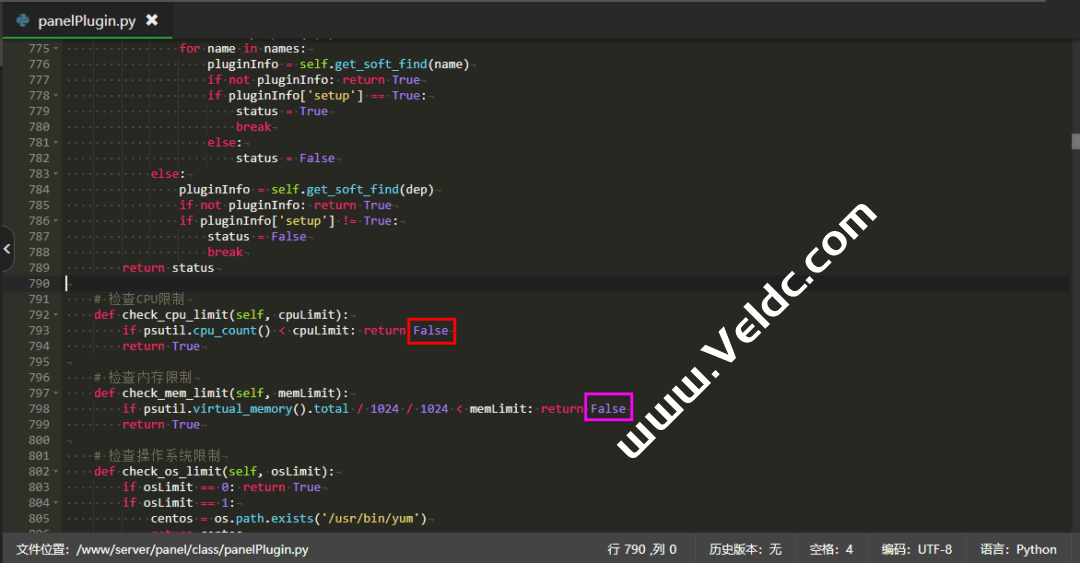
Task: Open the Python language selector in status bar
Action: (1018, 549)
